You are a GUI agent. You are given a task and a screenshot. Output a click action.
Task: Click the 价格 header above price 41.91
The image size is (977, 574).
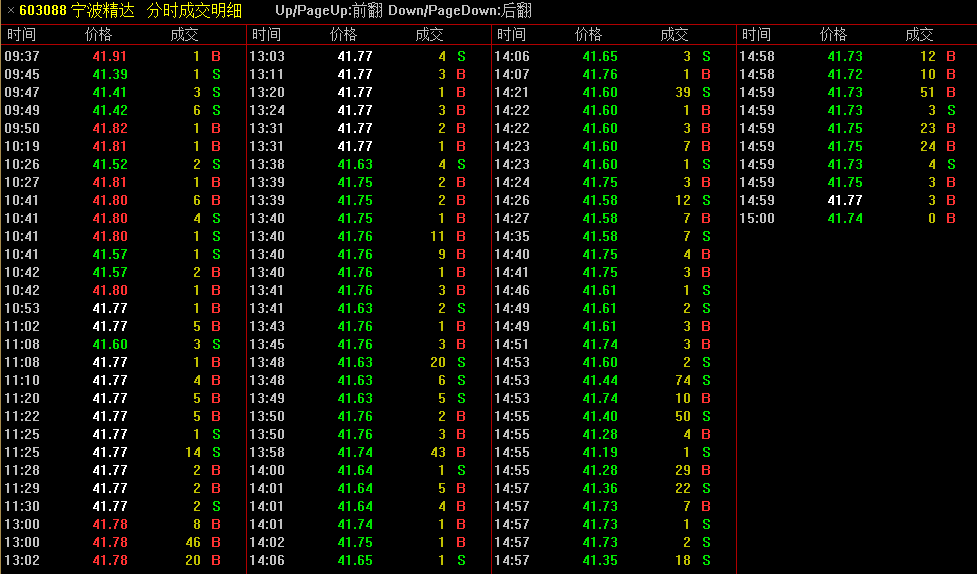[x=98, y=34]
